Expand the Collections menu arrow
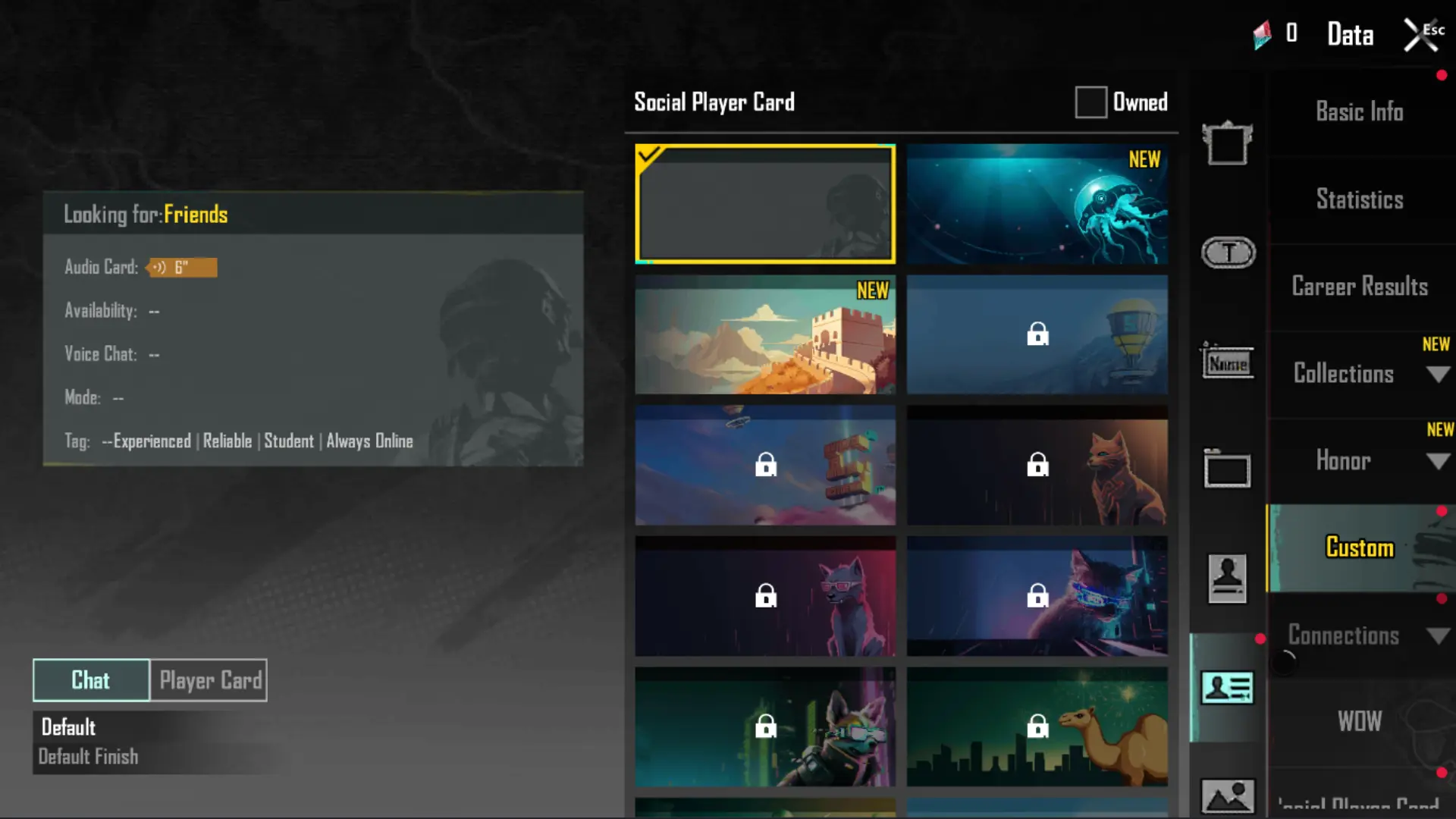The width and height of the screenshot is (1456, 819). click(x=1438, y=374)
